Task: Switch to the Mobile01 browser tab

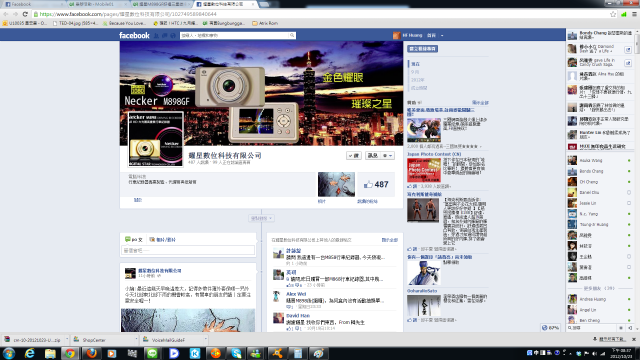Action: [97, 4]
